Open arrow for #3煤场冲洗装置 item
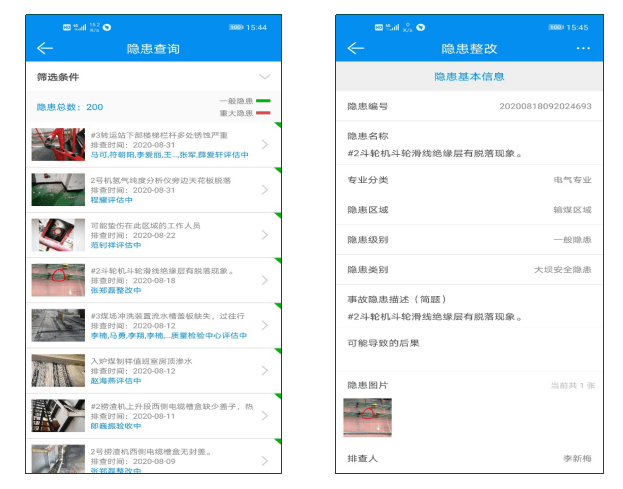The width and height of the screenshot is (623, 489). point(265,325)
